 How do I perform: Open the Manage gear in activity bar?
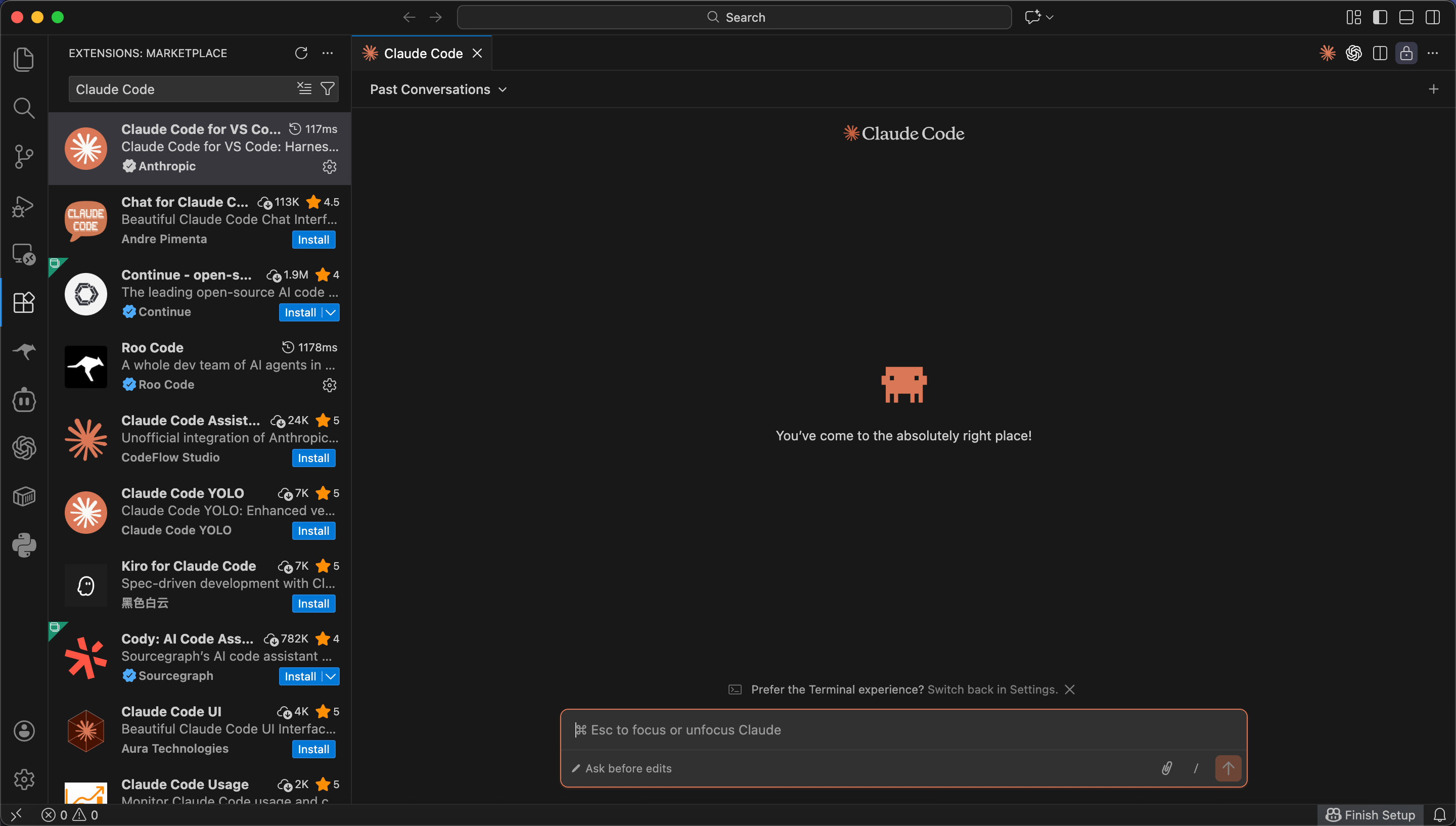point(24,779)
